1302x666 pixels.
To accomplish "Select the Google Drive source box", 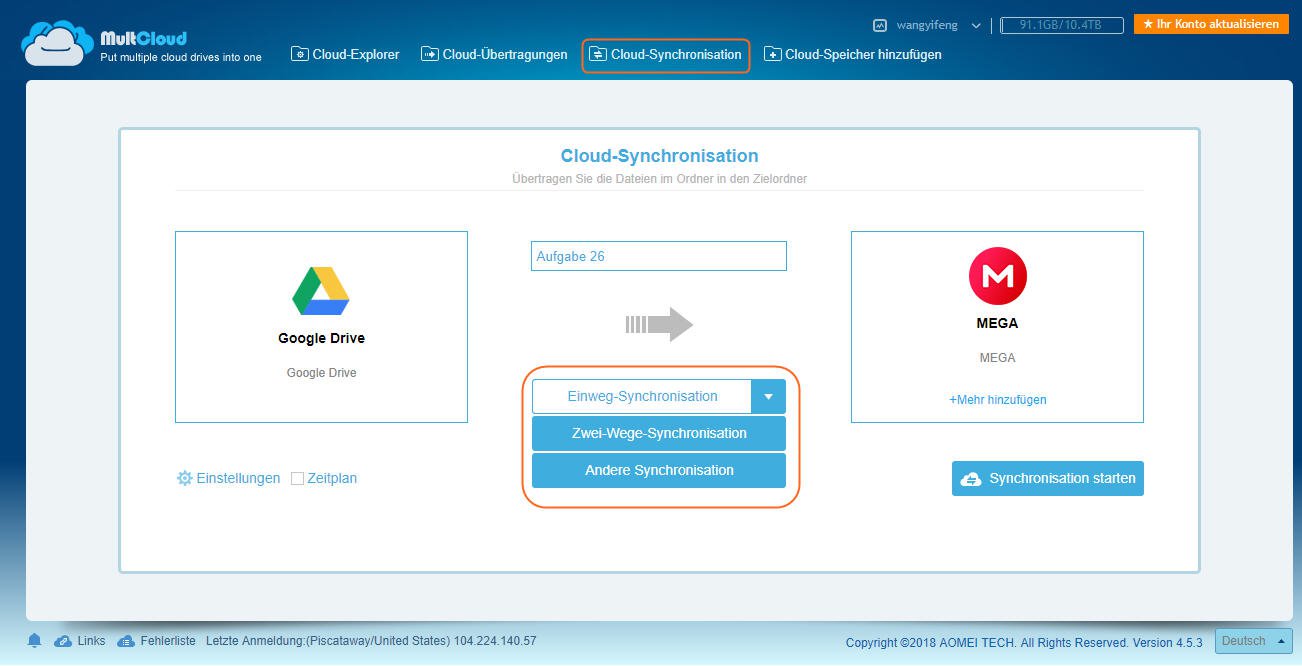I will [x=321, y=327].
